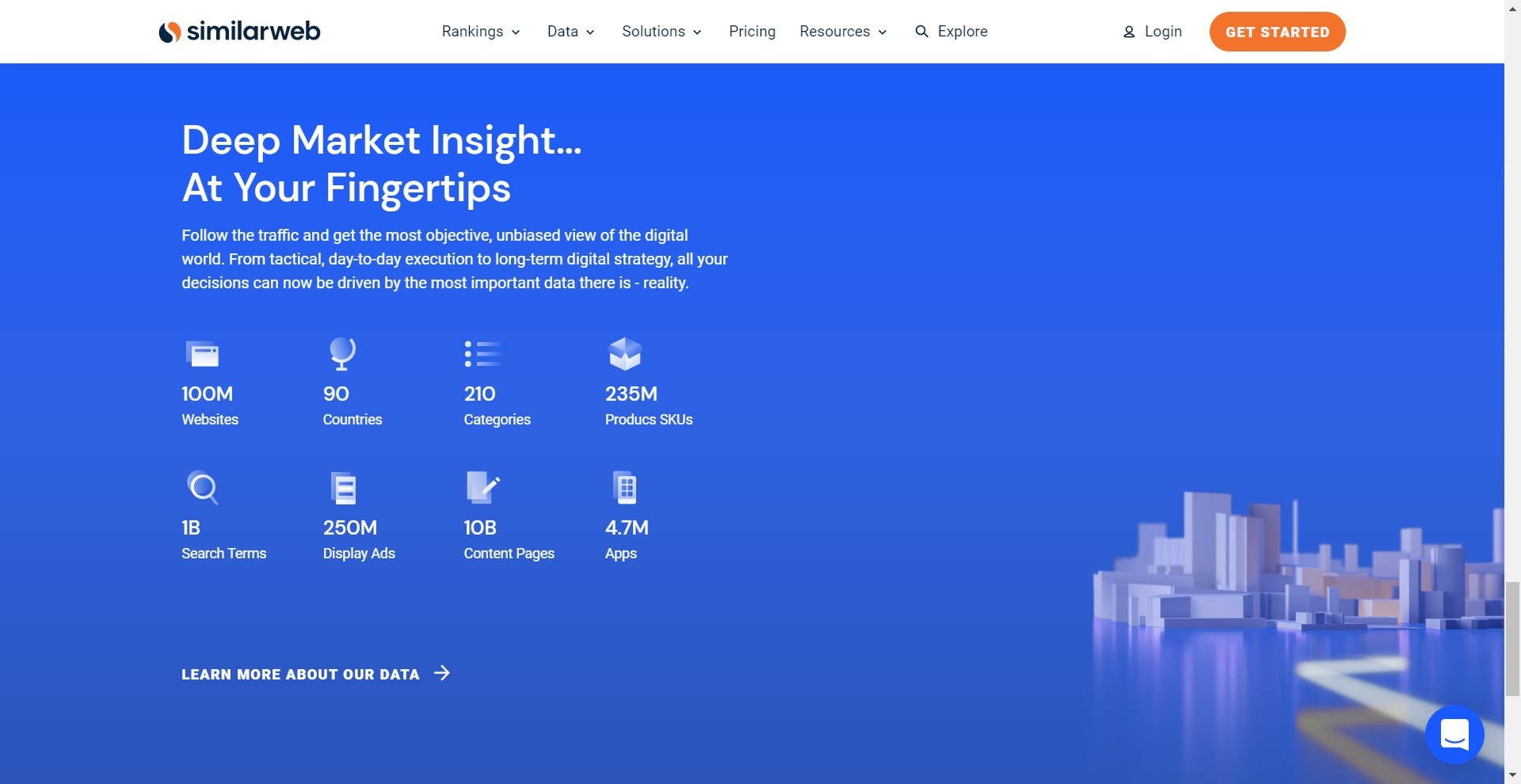The width and height of the screenshot is (1521, 784).
Task: Follow Learn More About Our Data link
Action: [315, 674]
